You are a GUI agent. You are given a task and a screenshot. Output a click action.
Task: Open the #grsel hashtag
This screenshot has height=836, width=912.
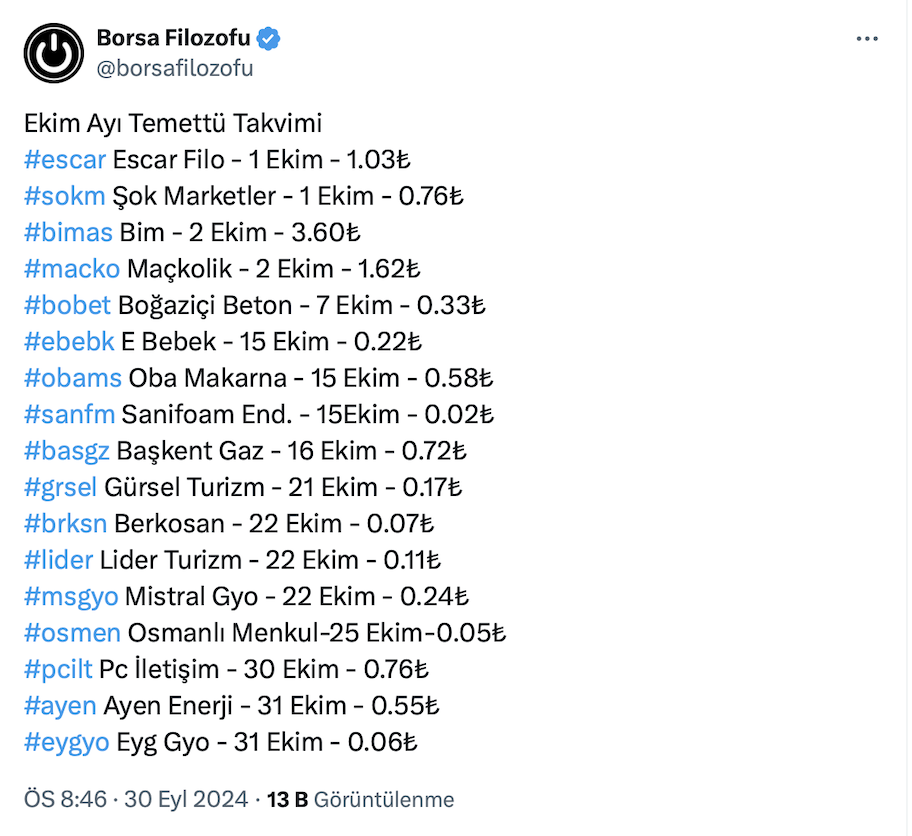(x=61, y=487)
